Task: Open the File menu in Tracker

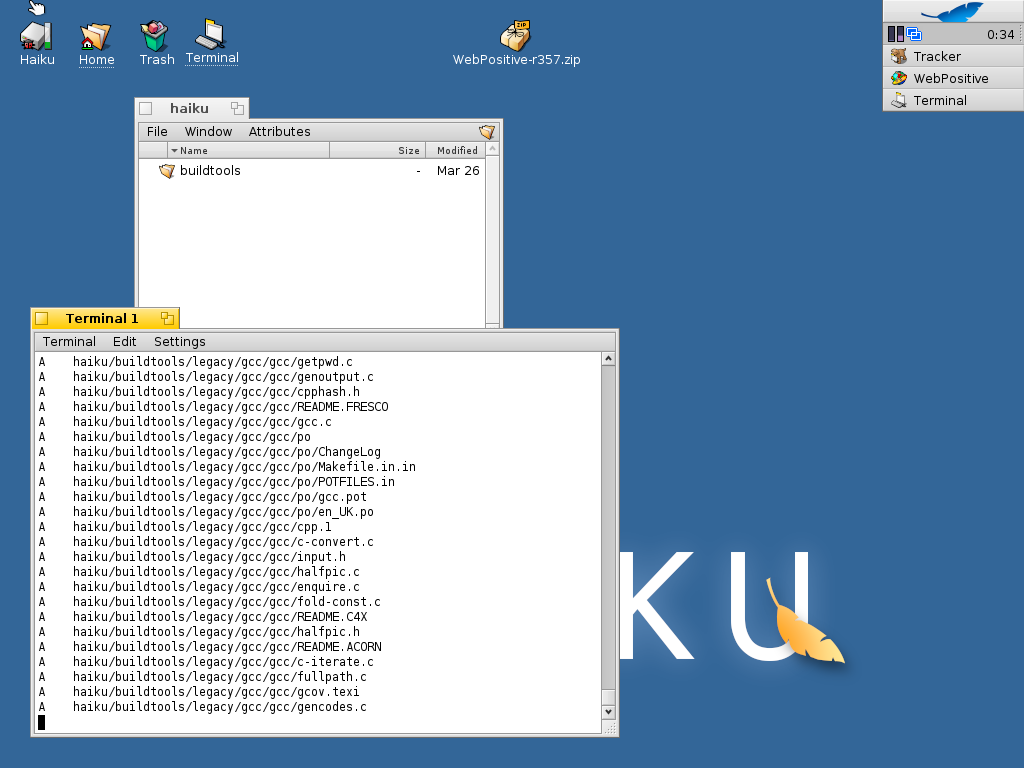Action: (x=157, y=132)
